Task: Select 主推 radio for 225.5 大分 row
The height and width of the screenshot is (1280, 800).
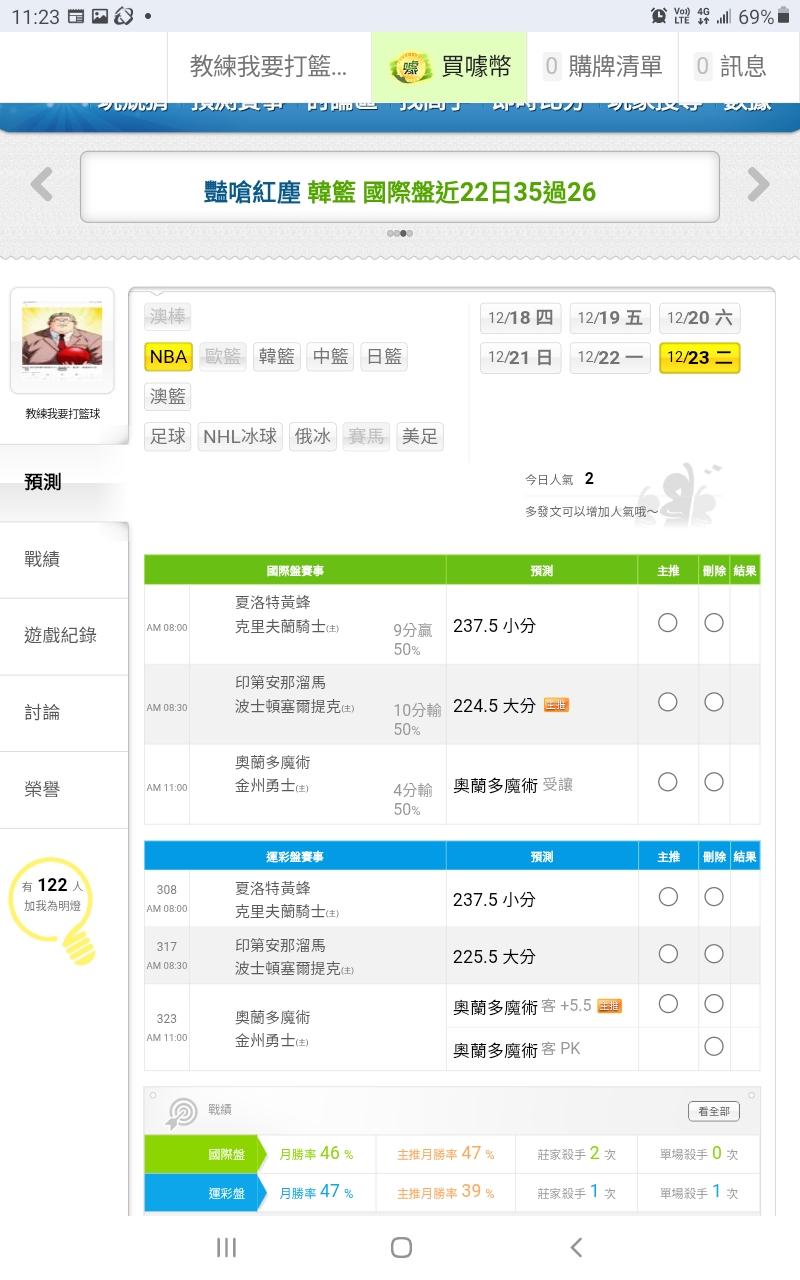Action: click(668, 954)
